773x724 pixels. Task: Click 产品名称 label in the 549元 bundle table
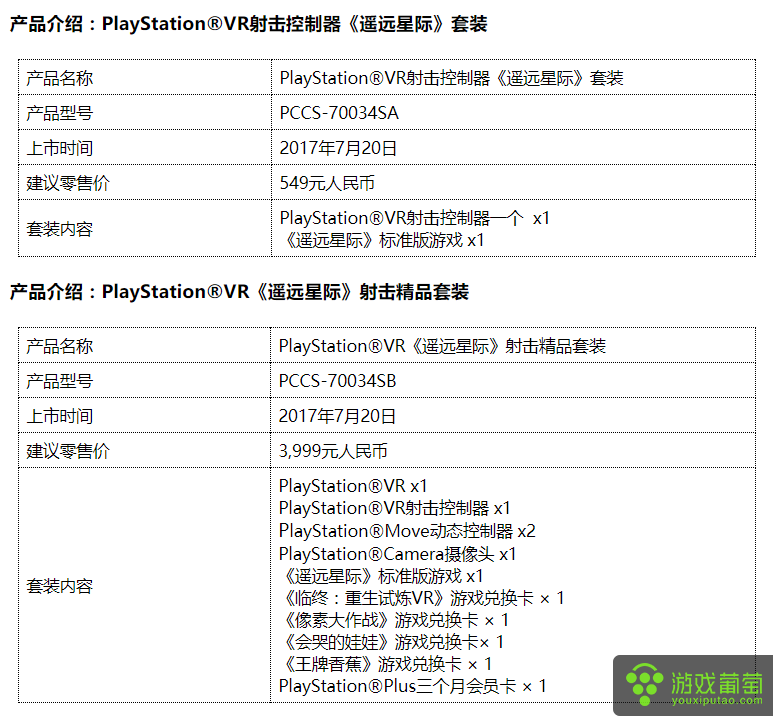pos(60,78)
